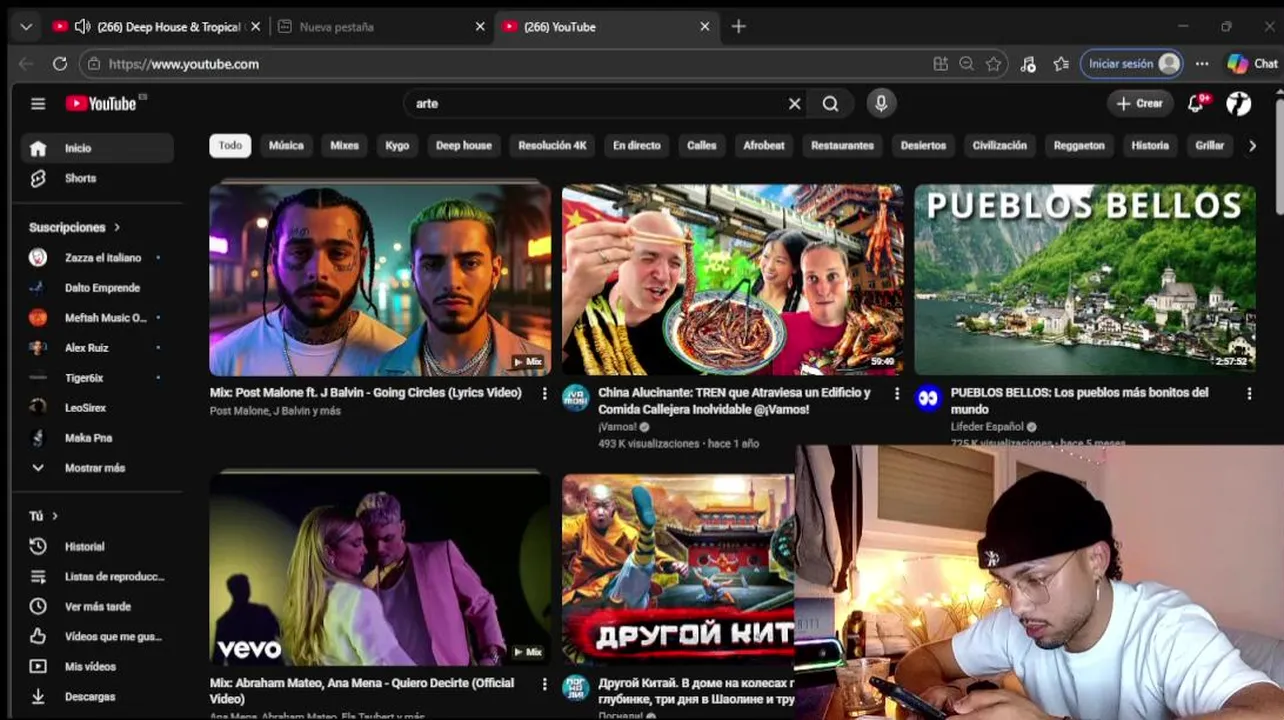Open the Dalto Emprende subscription
The height and width of the screenshot is (720, 1284).
click(x=97, y=288)
